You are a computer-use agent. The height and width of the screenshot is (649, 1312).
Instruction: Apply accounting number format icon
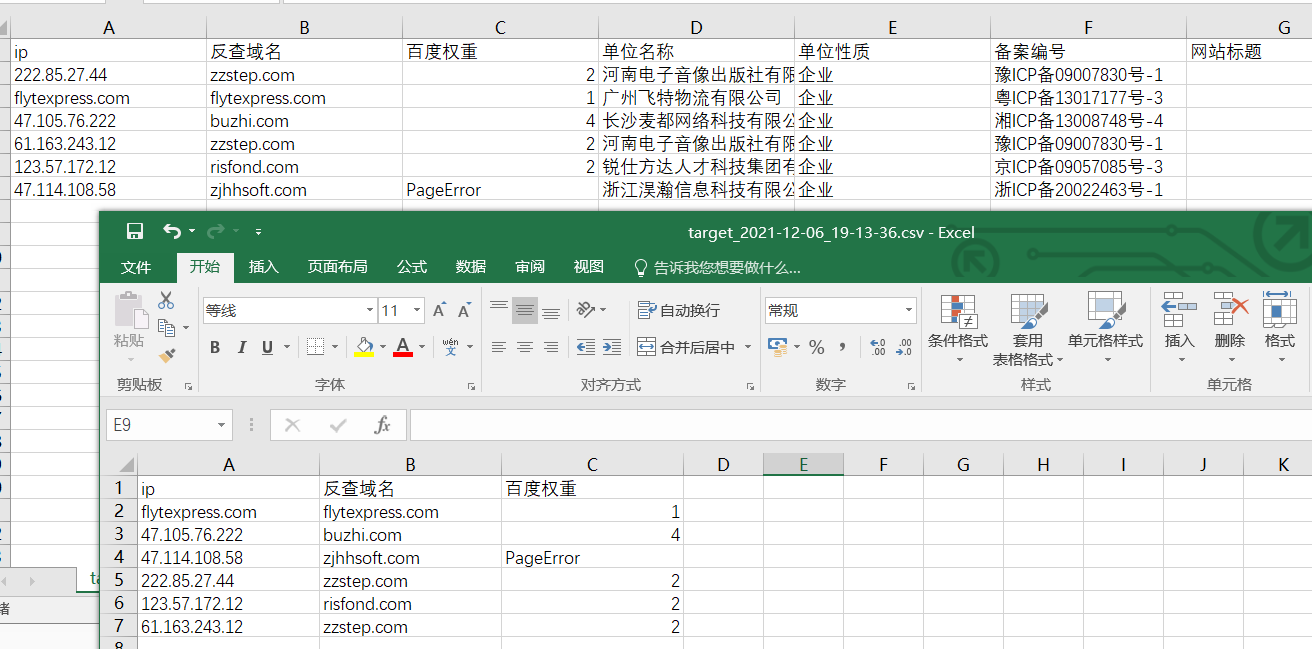coord(777,347)
